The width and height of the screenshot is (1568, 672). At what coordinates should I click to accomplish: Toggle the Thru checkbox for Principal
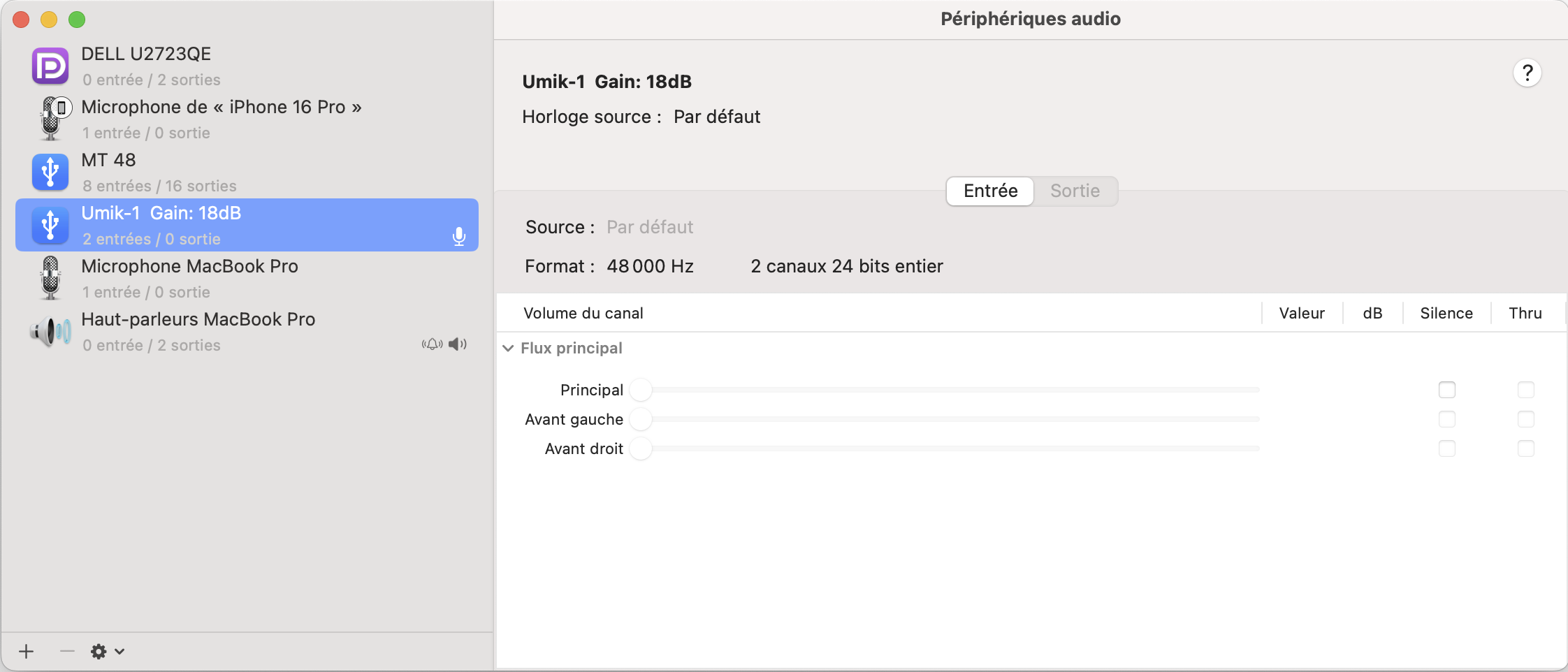1525,390
